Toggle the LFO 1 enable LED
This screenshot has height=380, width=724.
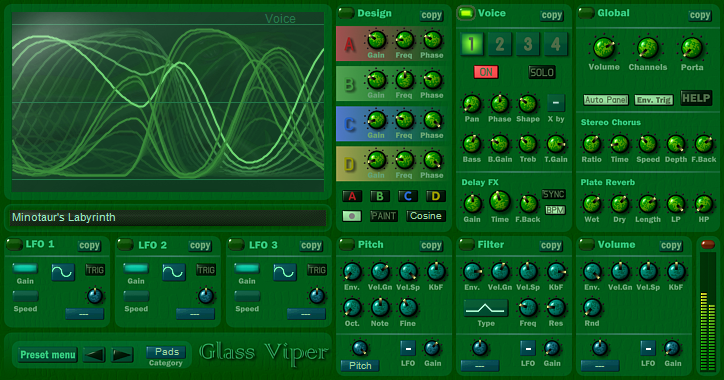[x=14, y=244]
